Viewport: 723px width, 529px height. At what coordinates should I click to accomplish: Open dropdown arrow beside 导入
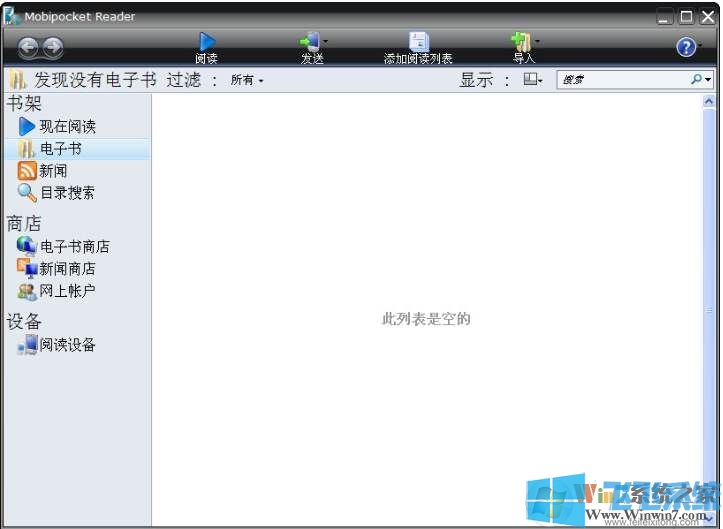point(537,42)
